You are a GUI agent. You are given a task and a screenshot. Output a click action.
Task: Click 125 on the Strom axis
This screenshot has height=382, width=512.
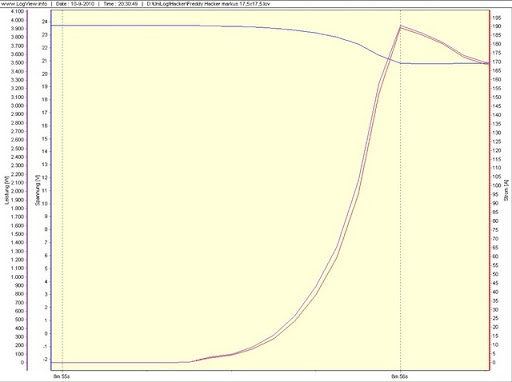(496, 141)
